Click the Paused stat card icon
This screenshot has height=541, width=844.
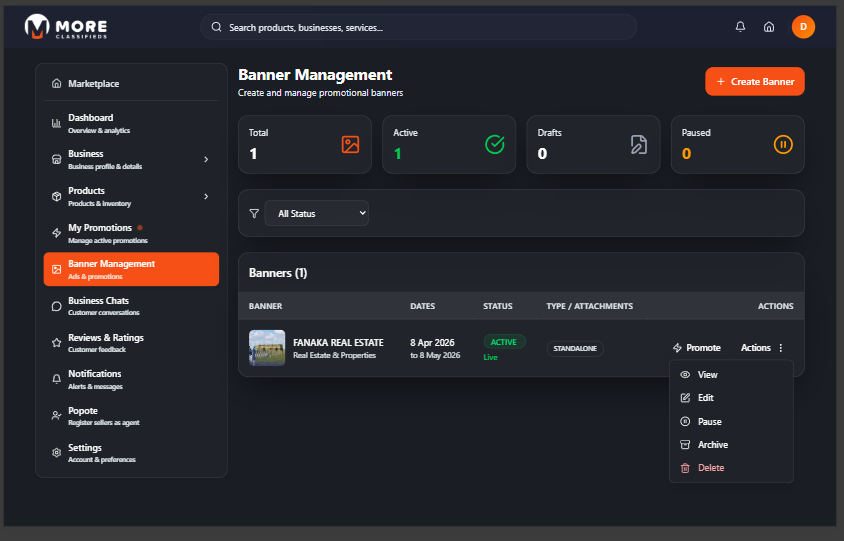(x=783, y=145)
